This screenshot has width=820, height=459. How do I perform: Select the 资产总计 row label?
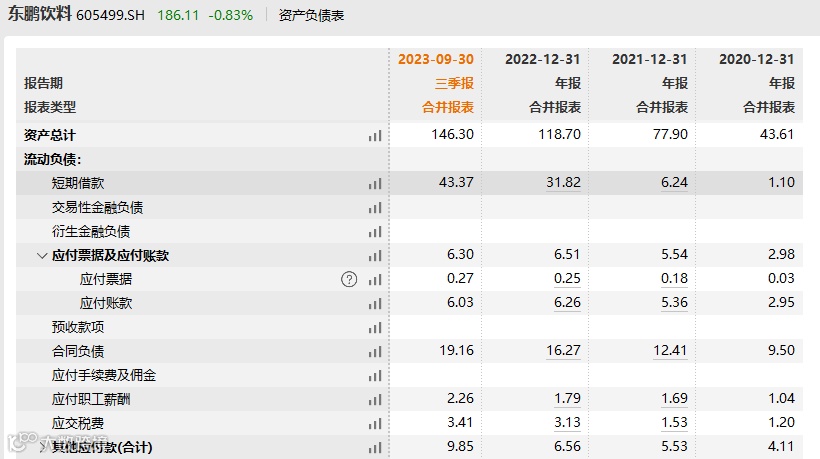[x=50, y=135]
